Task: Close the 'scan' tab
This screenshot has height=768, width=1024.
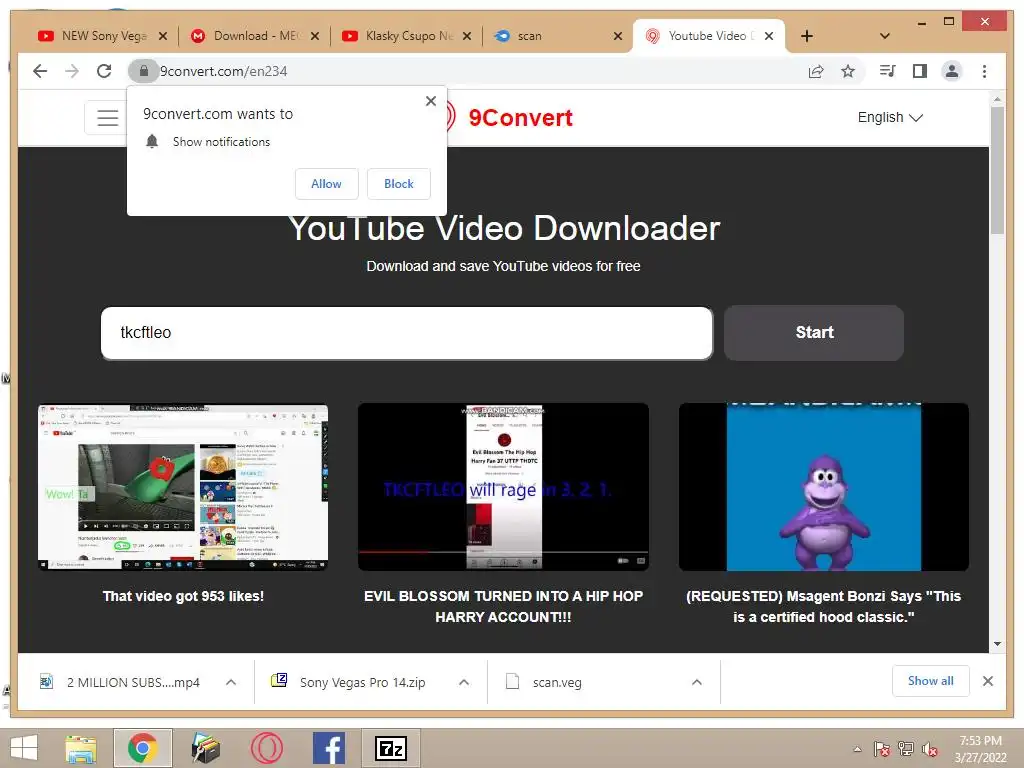Action: click(x=618, y=36)
